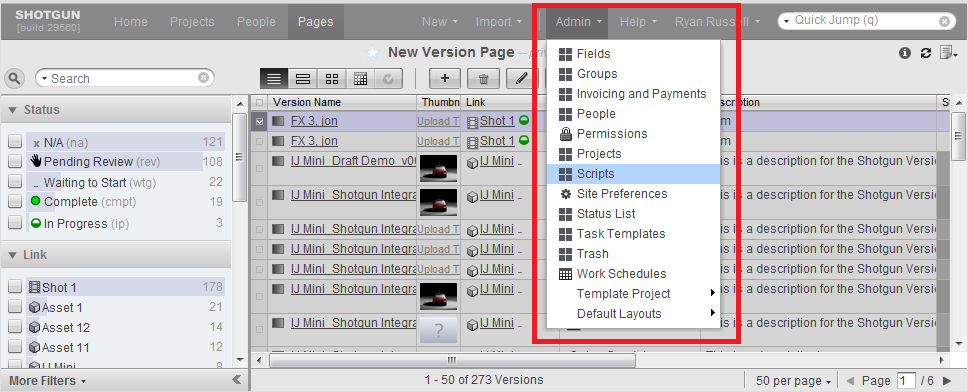Check the In Progress filter checkbox

[x=15, y=223]
